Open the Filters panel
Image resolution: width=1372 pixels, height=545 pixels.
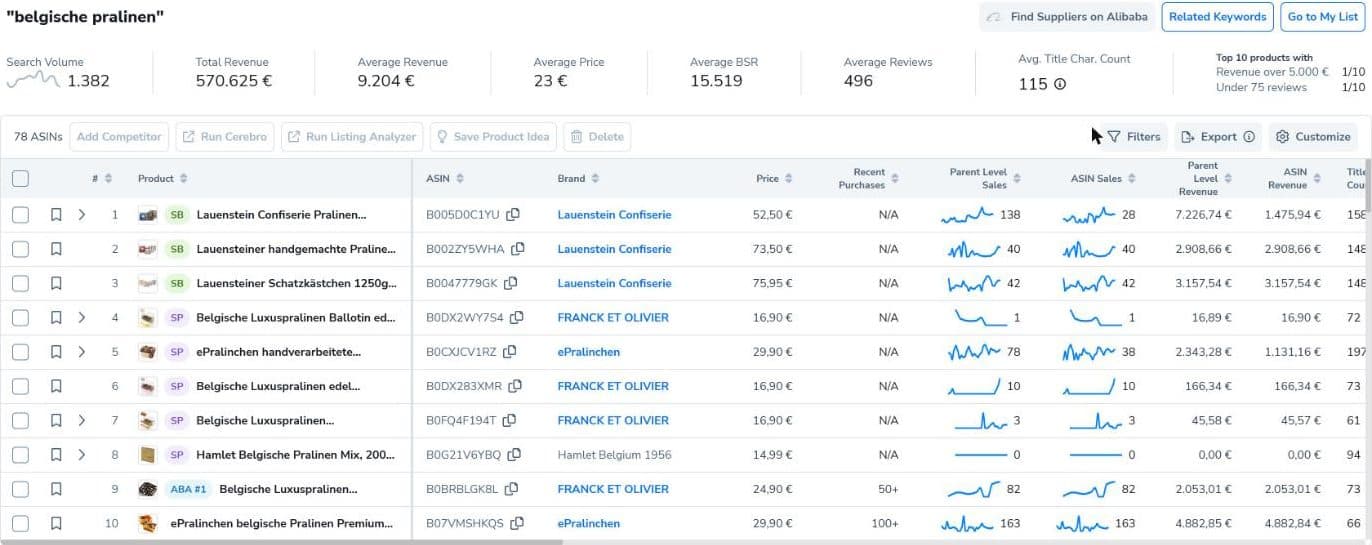tap(1133, 137)
